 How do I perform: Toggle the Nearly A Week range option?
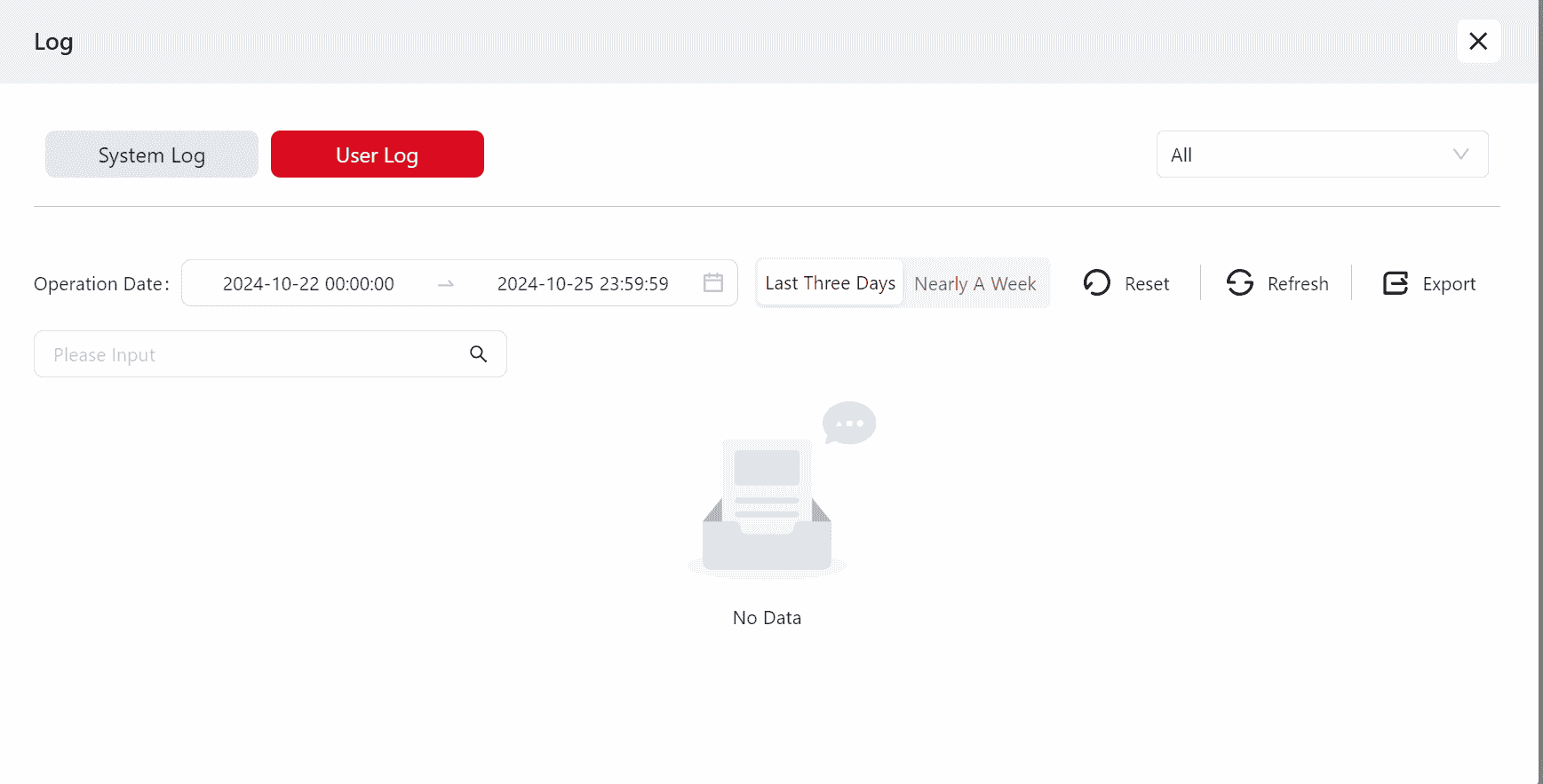point(975,283)
